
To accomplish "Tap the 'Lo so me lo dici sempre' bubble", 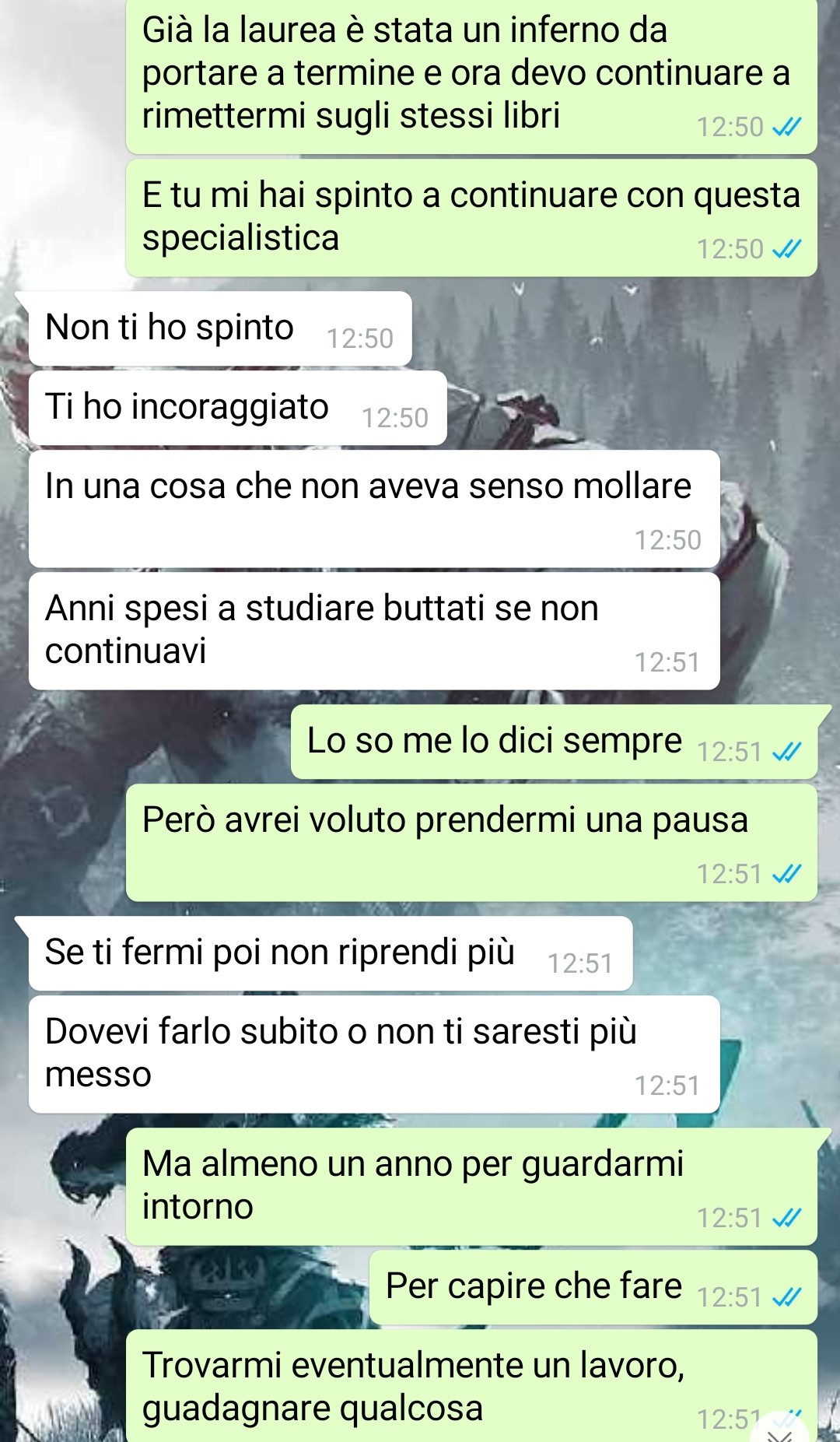I will click(x=554, y=742).
